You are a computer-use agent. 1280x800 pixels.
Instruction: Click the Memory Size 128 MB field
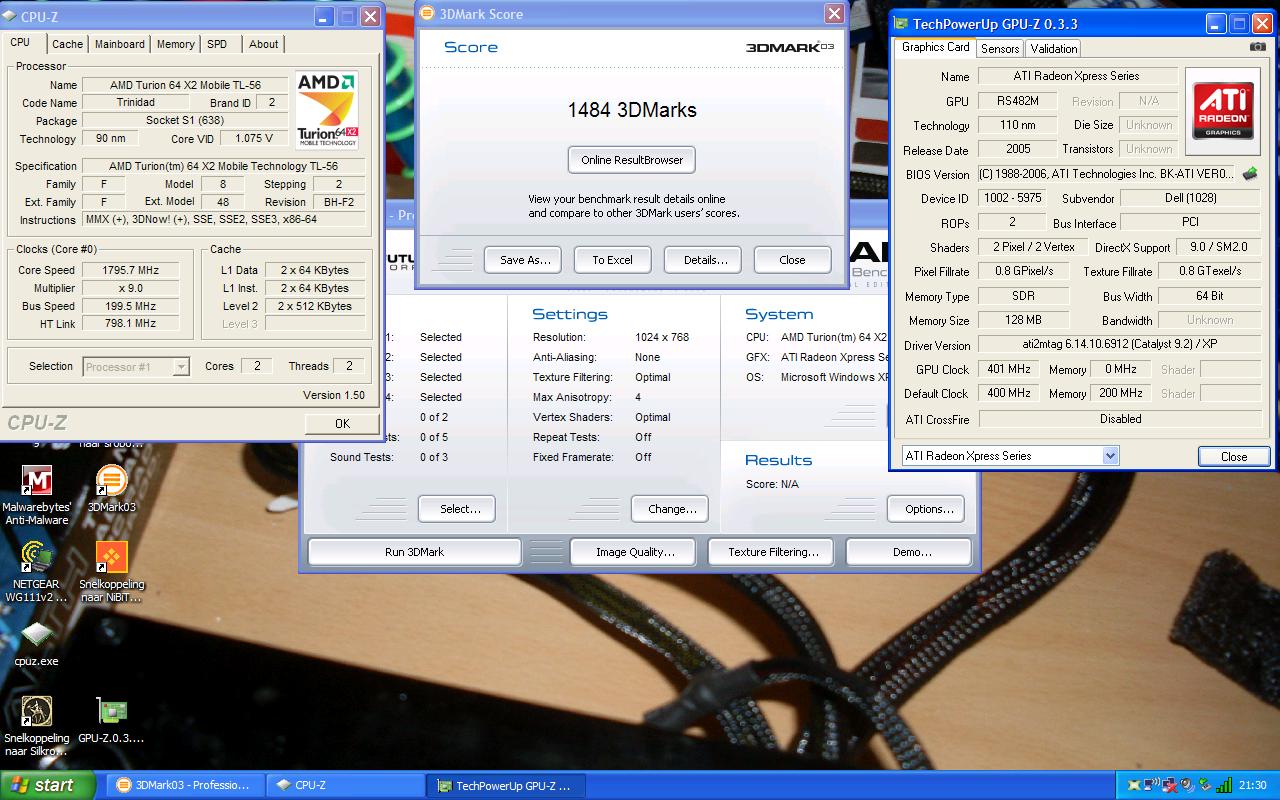1023,320
